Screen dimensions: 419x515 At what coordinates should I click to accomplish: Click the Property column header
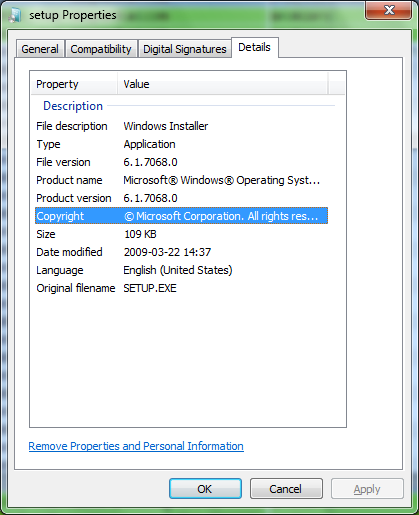pyautogui.click(x=74, y=84)
